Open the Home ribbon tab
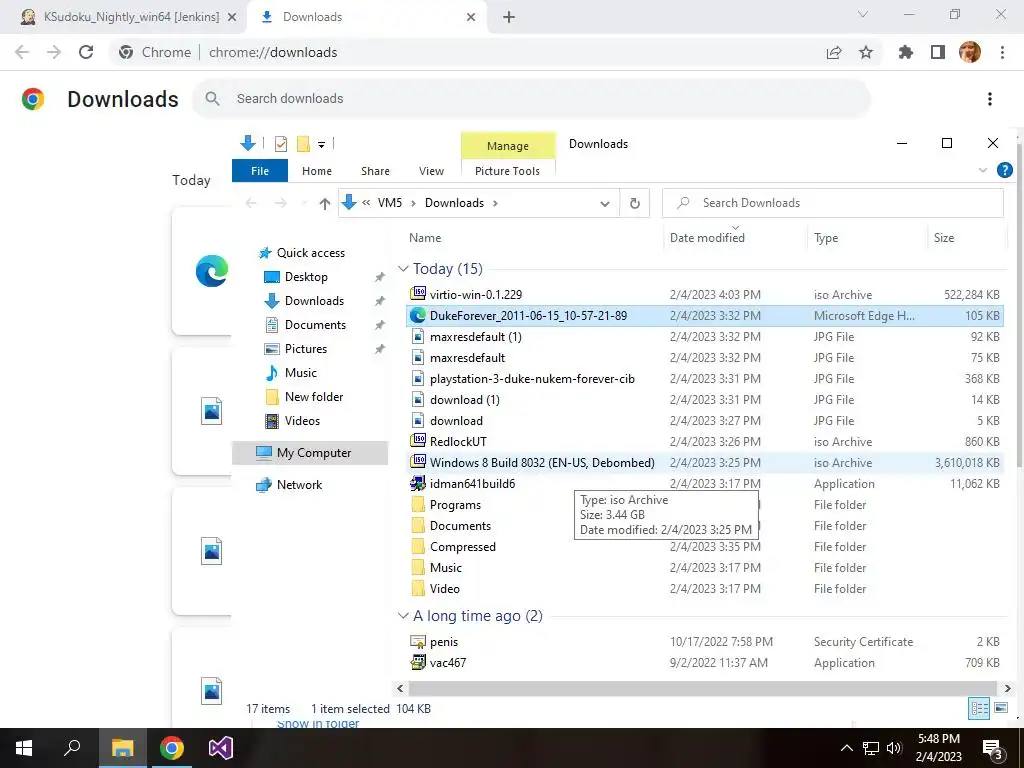The image size is (1024, 768). pyautogui.click(x=317, y=170)
